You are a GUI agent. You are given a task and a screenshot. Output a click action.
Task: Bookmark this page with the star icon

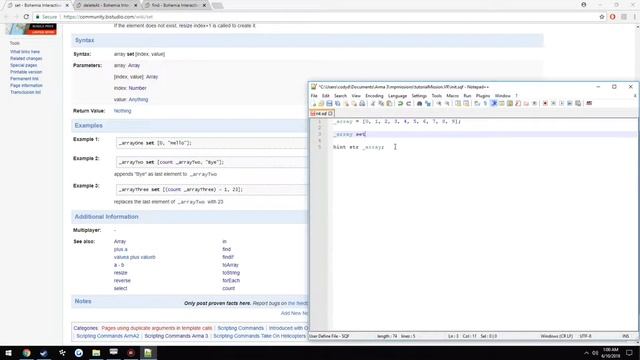pyautogui.click(x=602, y=17)
